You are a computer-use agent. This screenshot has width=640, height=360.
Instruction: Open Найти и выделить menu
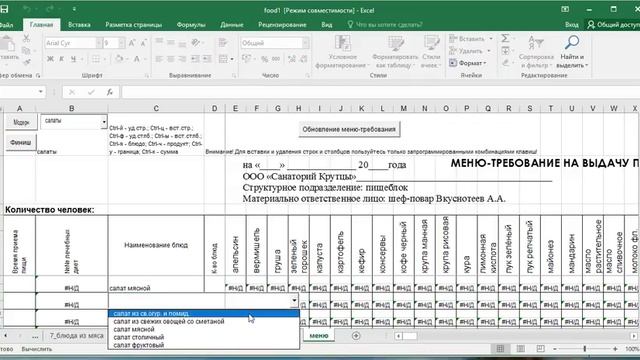tap(572, 52)
